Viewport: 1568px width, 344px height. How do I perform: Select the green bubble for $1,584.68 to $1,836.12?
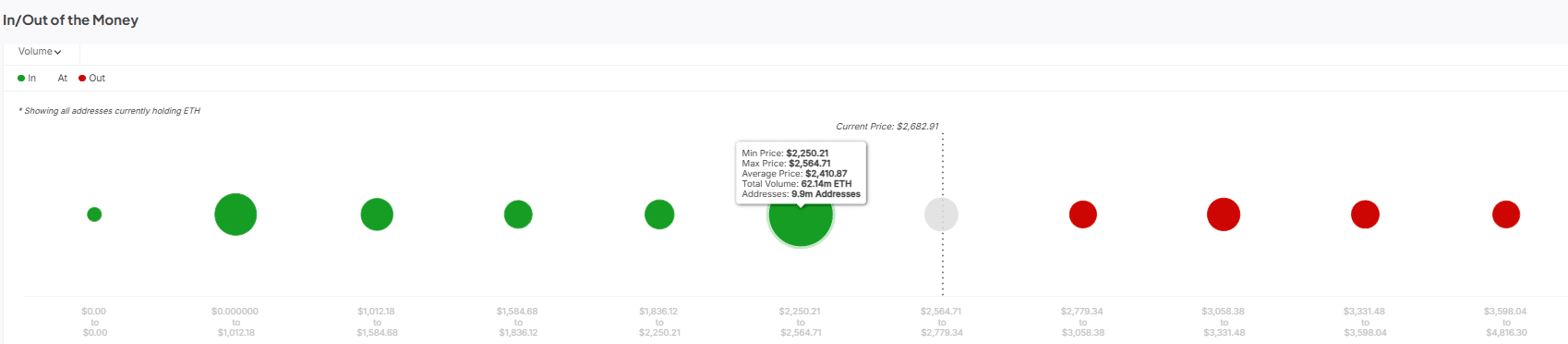[x=518, y=215]
